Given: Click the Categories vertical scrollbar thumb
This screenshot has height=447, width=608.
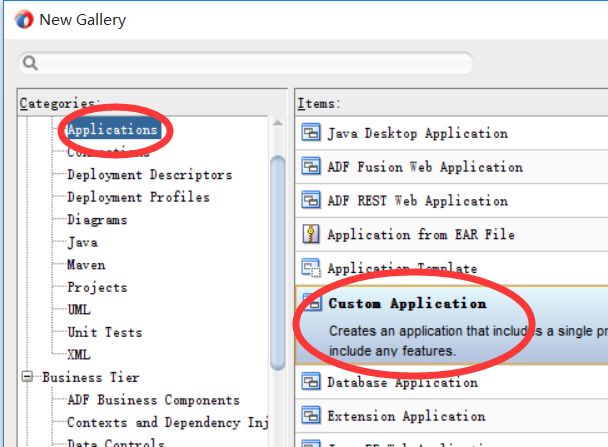Looking at the screenshot, I should (x=278, y=262).
